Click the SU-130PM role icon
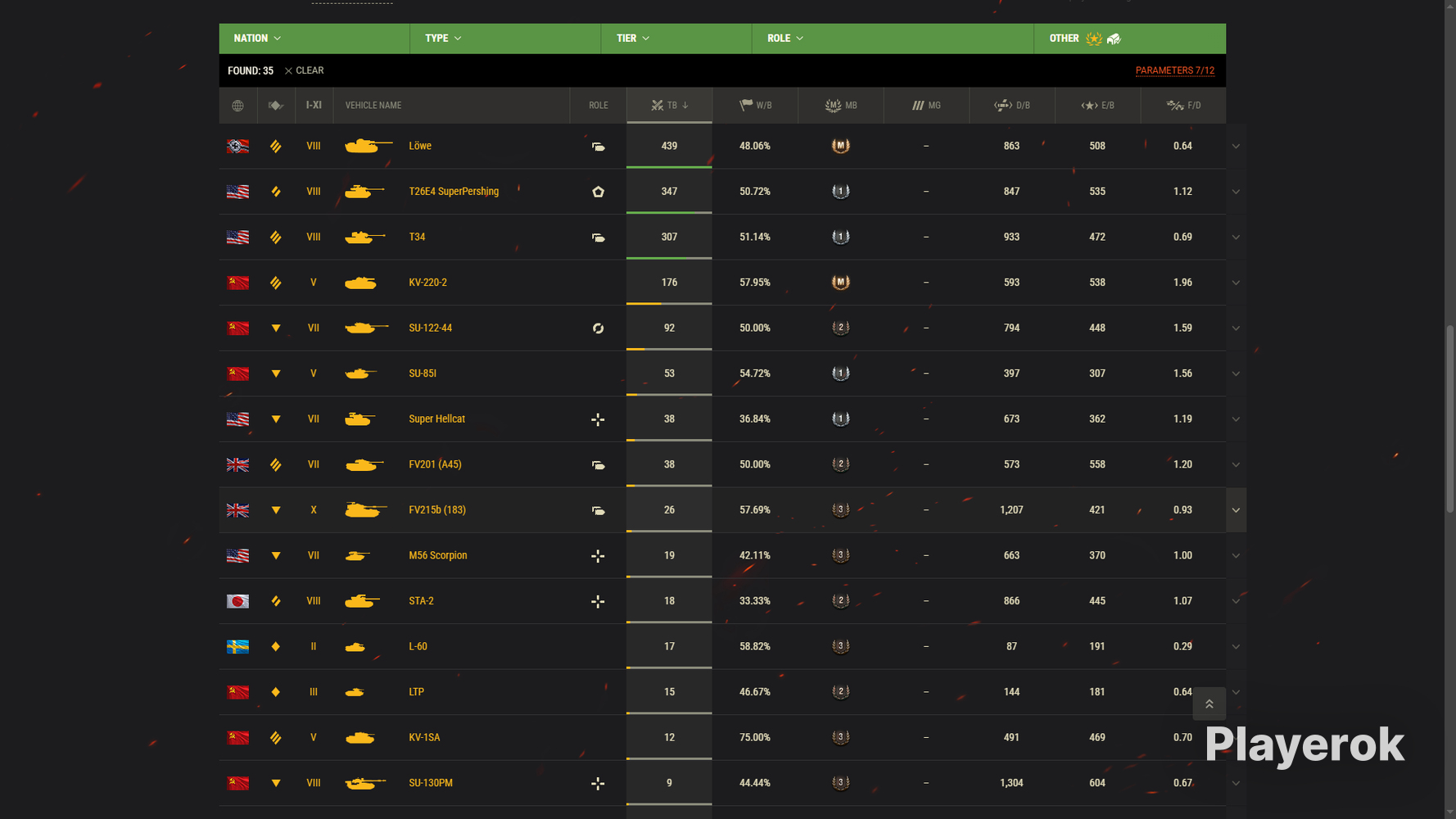This screenshot has height=819, width=1456. [x=599, y=784]
